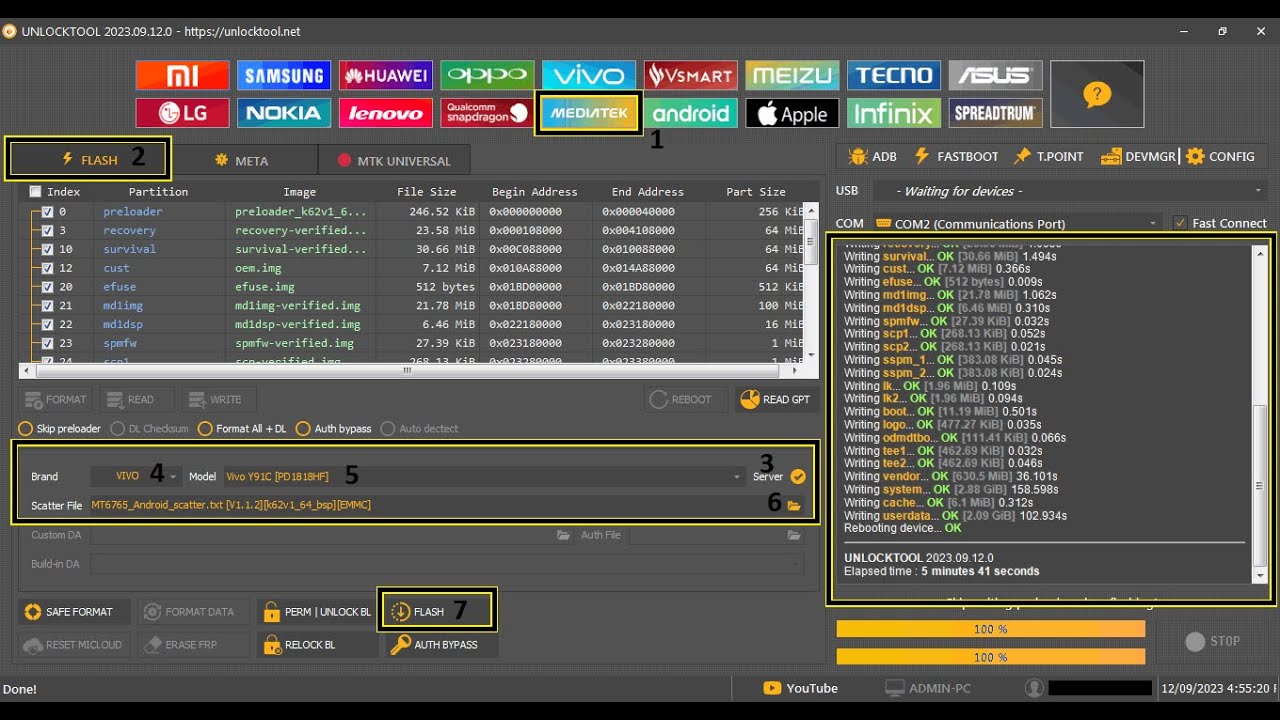Open the ADB tool

coord(872,156)
